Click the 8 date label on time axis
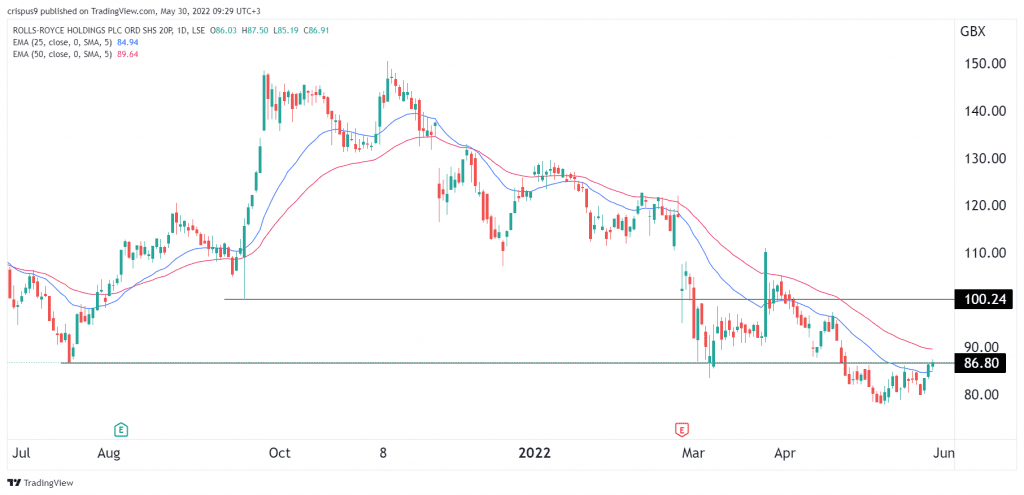The width and height of the screenshot is (1024, 495). click(x=383, y=453)
